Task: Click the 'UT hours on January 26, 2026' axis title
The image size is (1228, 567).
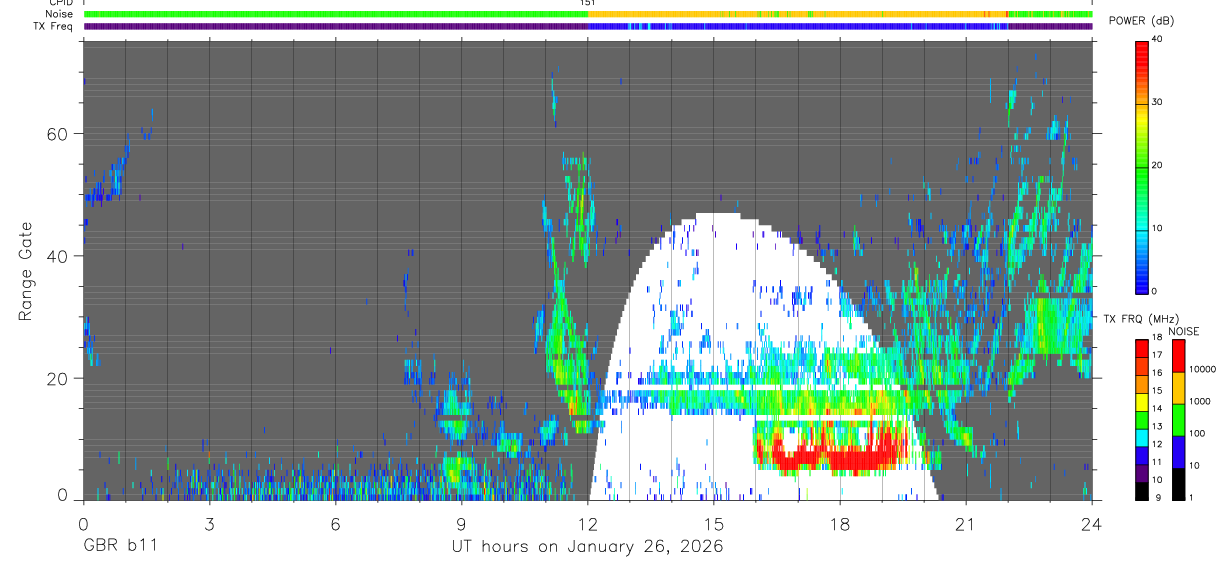Action: pos(587,547)
